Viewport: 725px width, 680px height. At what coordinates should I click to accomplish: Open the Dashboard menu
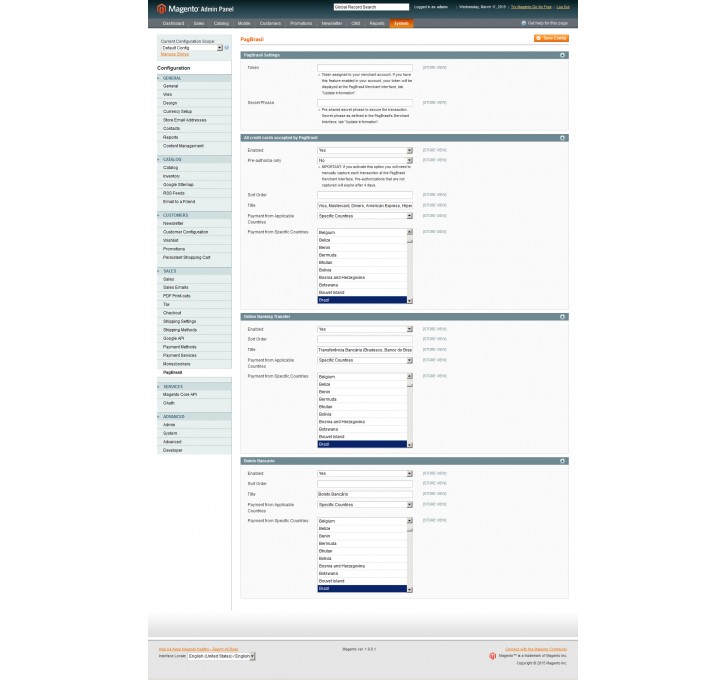point(173,24)
